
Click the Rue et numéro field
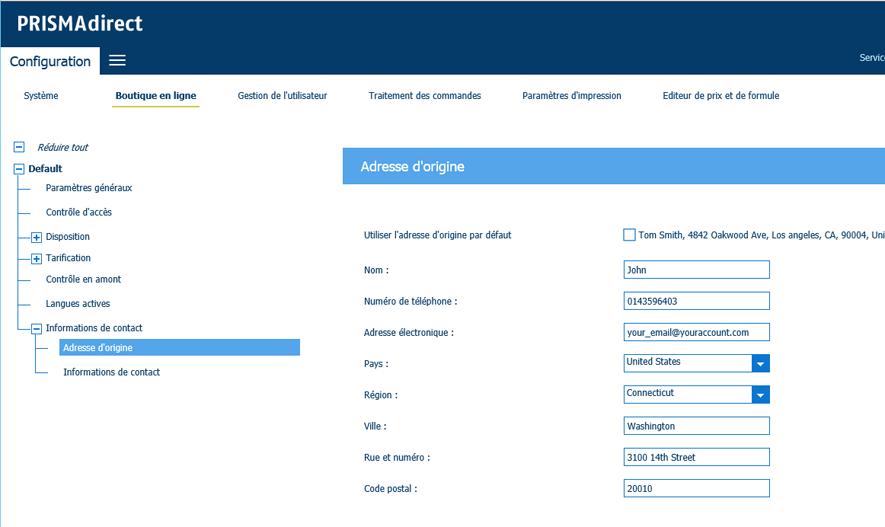pos(696,457)
